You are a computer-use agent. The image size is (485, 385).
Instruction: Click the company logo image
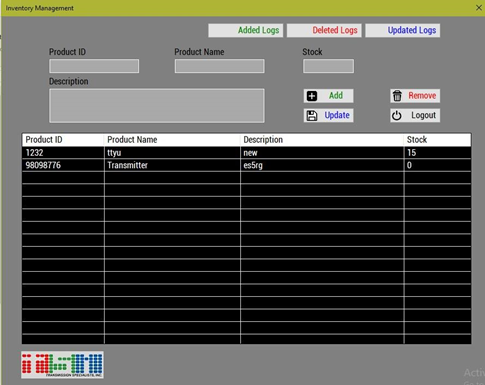[62, 365]
